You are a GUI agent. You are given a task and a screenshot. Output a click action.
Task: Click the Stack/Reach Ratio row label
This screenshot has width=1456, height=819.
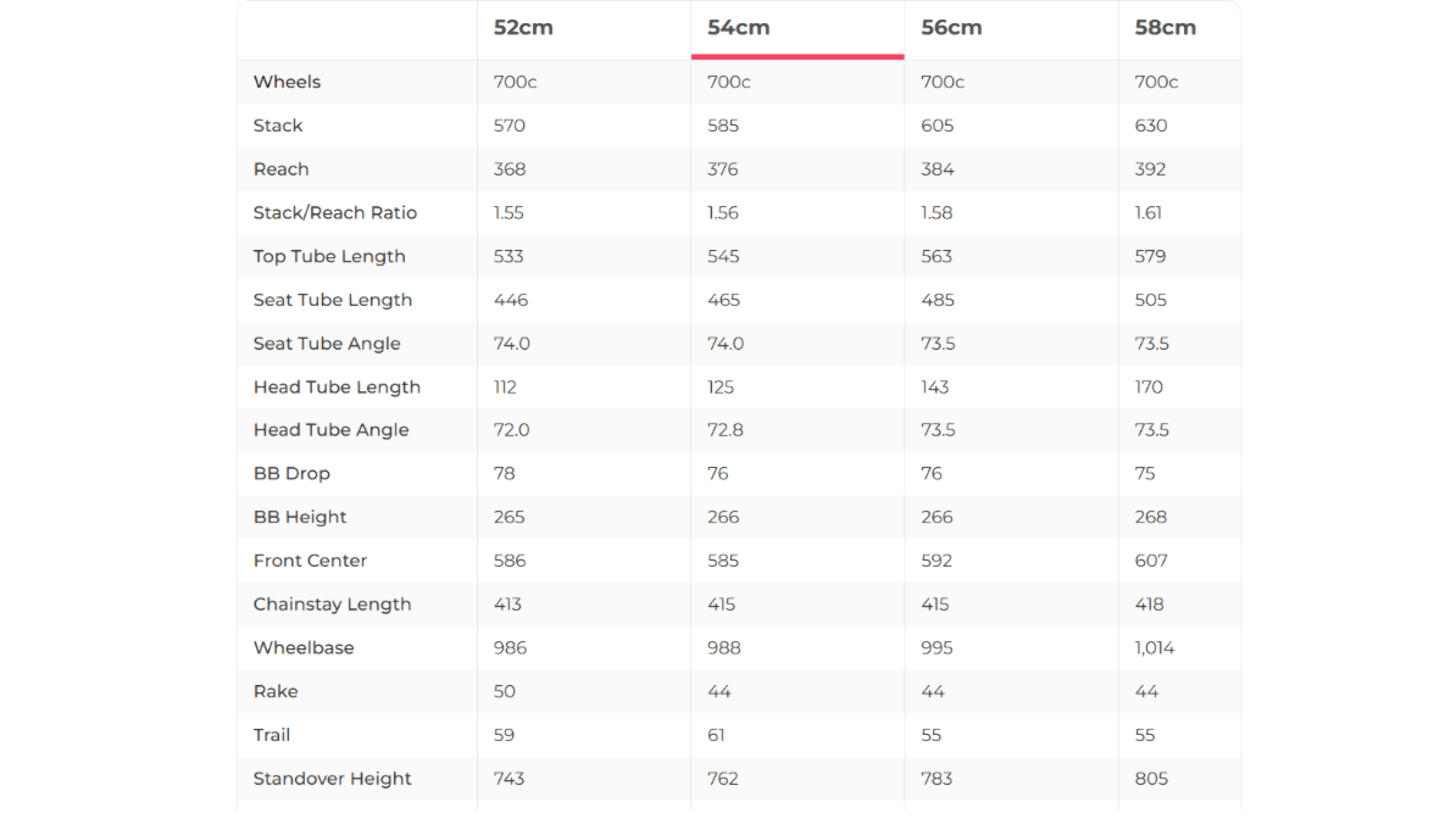(335, 213)
